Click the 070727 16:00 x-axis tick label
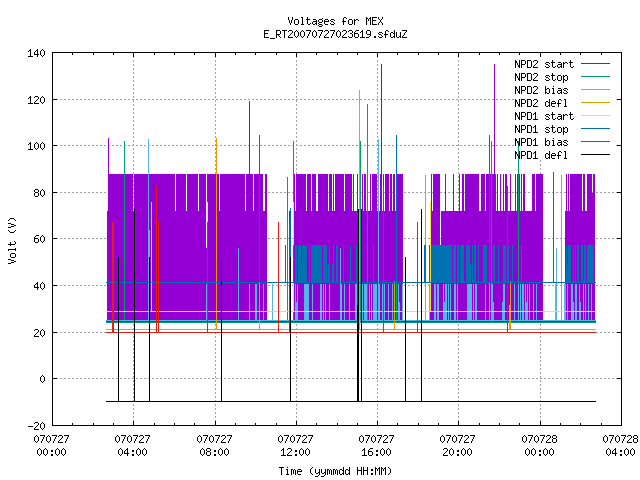 [x=376, y=446]
